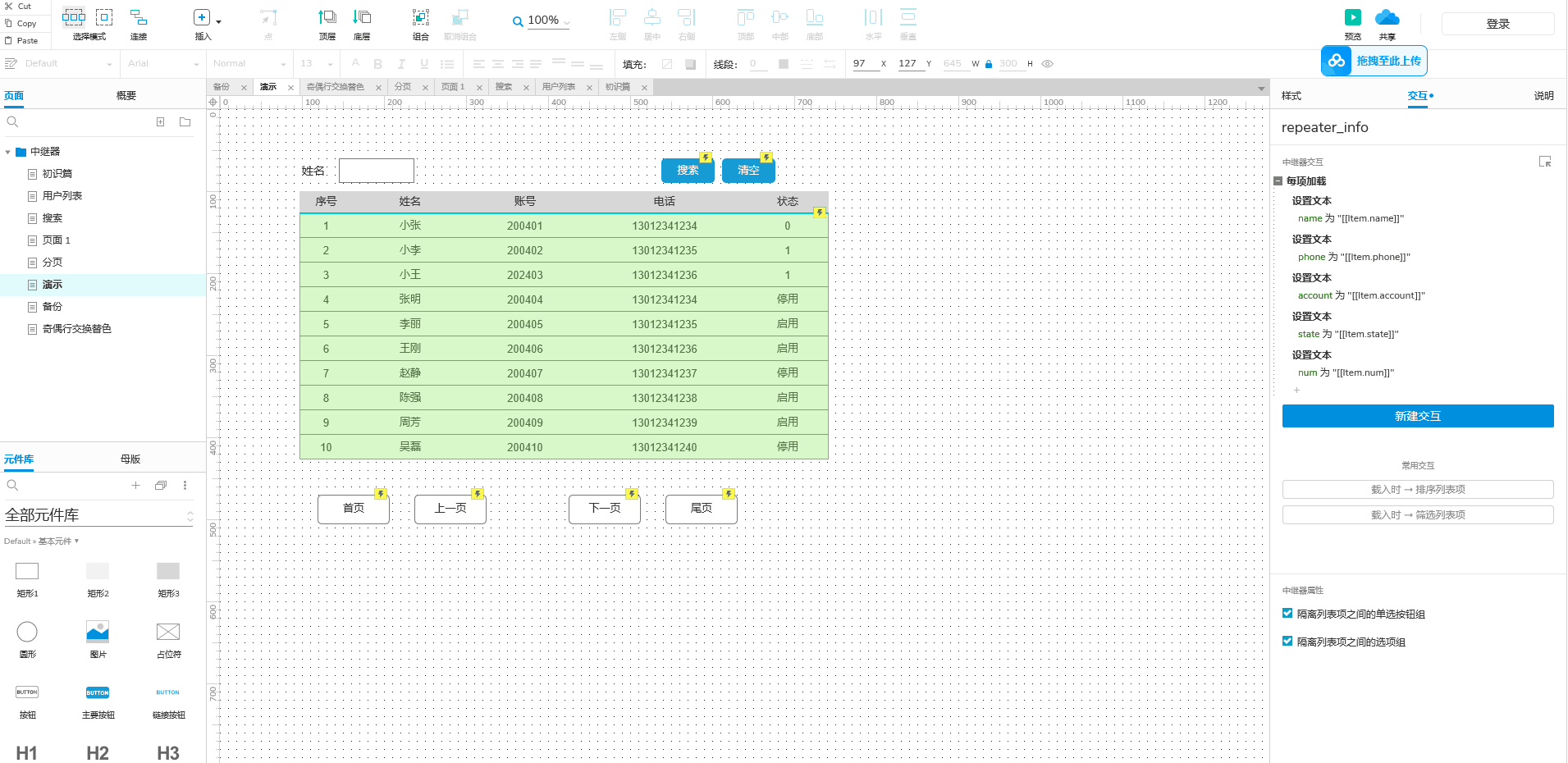Click 载入时 → 筛选列表项 common interaction
Screen dimensions: 1568x763
tap(1417, 514)
